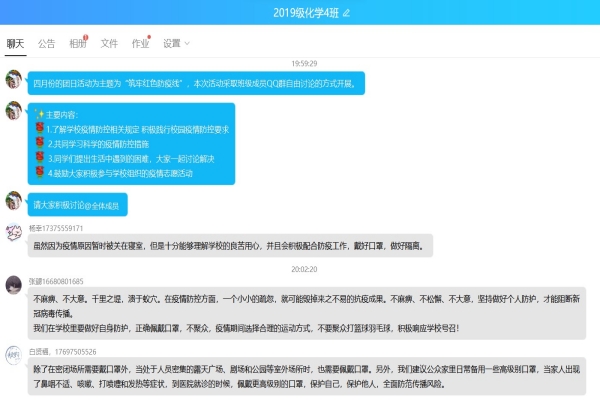Viewport: 600px width, 400px height.
Task: Click 张璐's profile avatar
Action: point(14,286)
